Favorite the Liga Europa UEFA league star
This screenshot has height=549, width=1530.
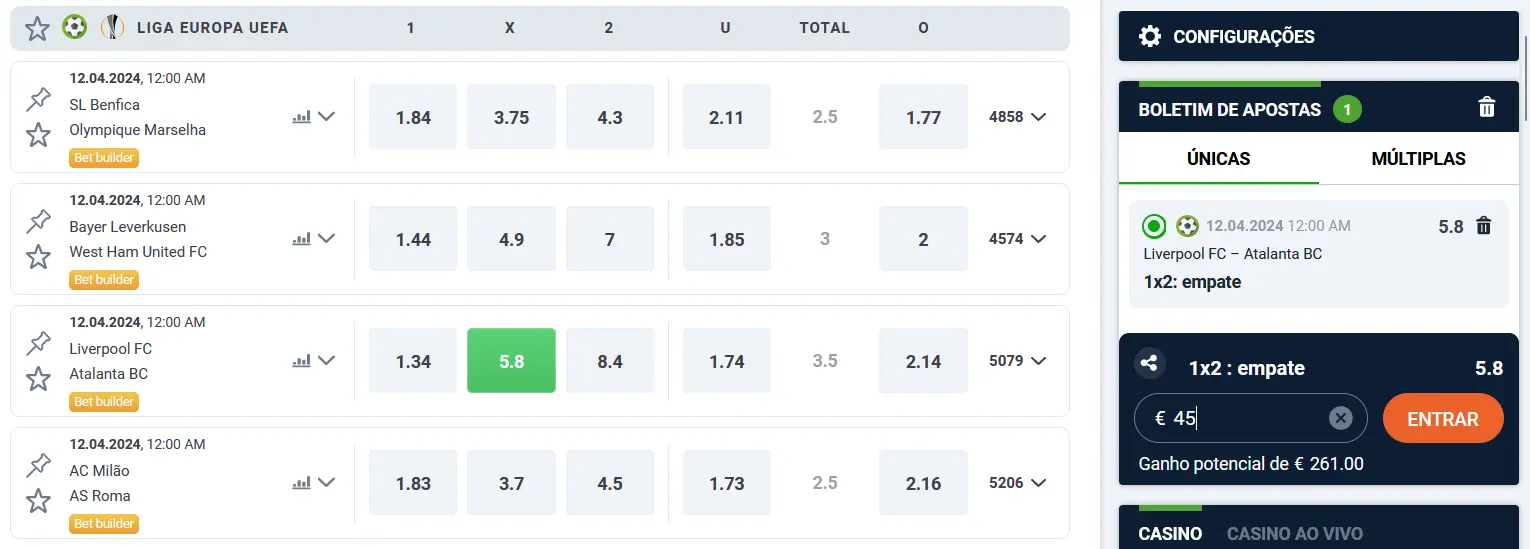(x=37, y=28)
